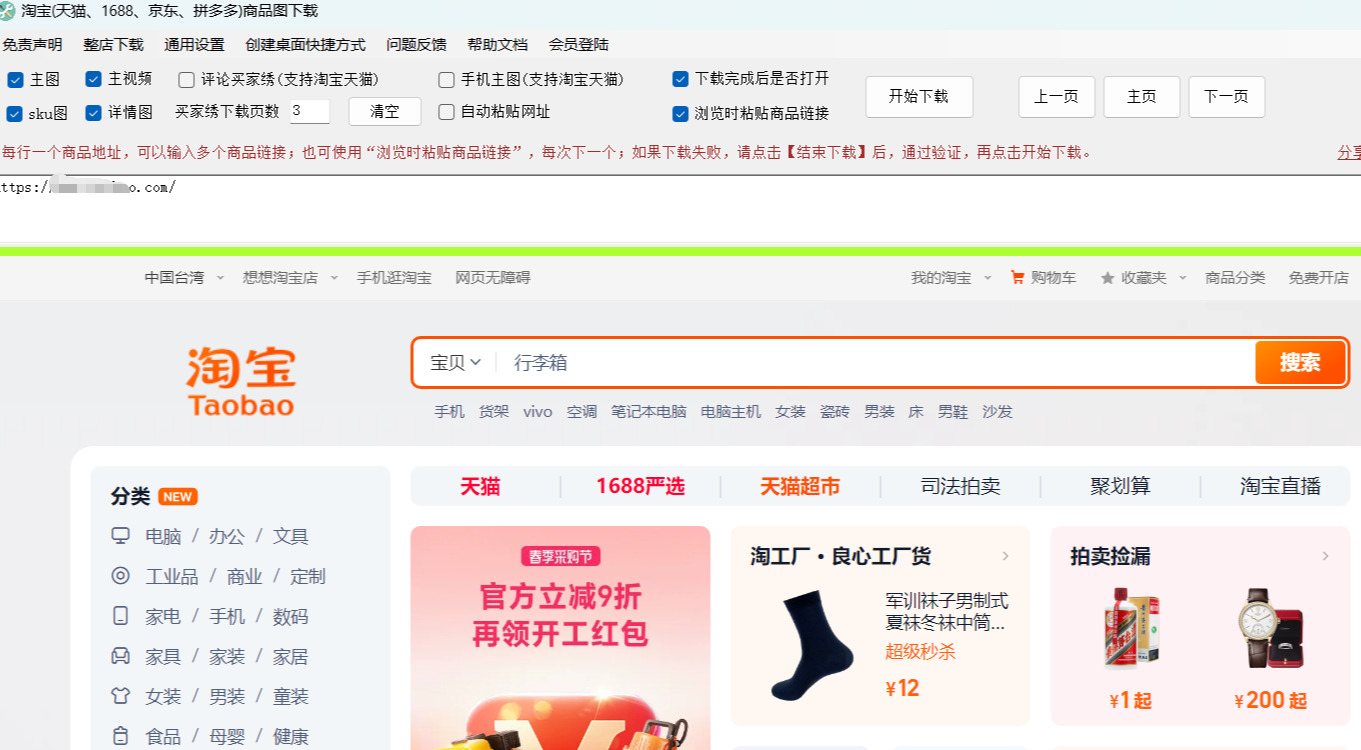Image resolution: width=1361 pixels, height=750 pixels.
Task: Switch to the 1688严选 tab
Action: 640,487
